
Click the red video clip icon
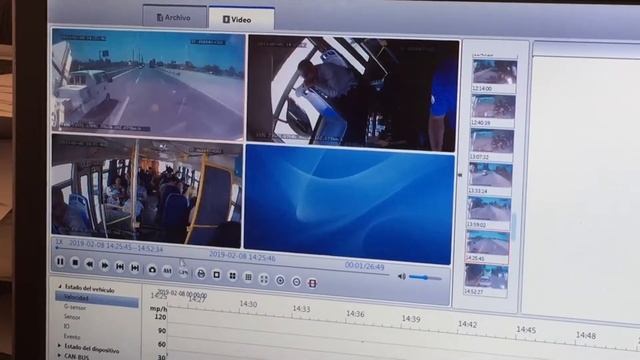pyautogui.click(x=312, y=283)
